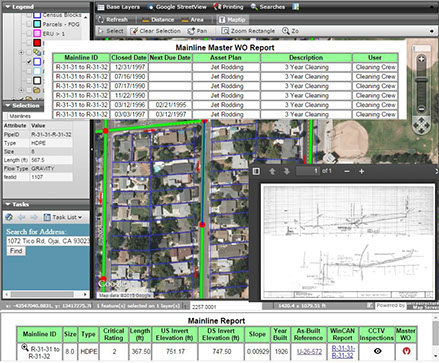Click the Tasks back arrow

[x=22, y=217]
